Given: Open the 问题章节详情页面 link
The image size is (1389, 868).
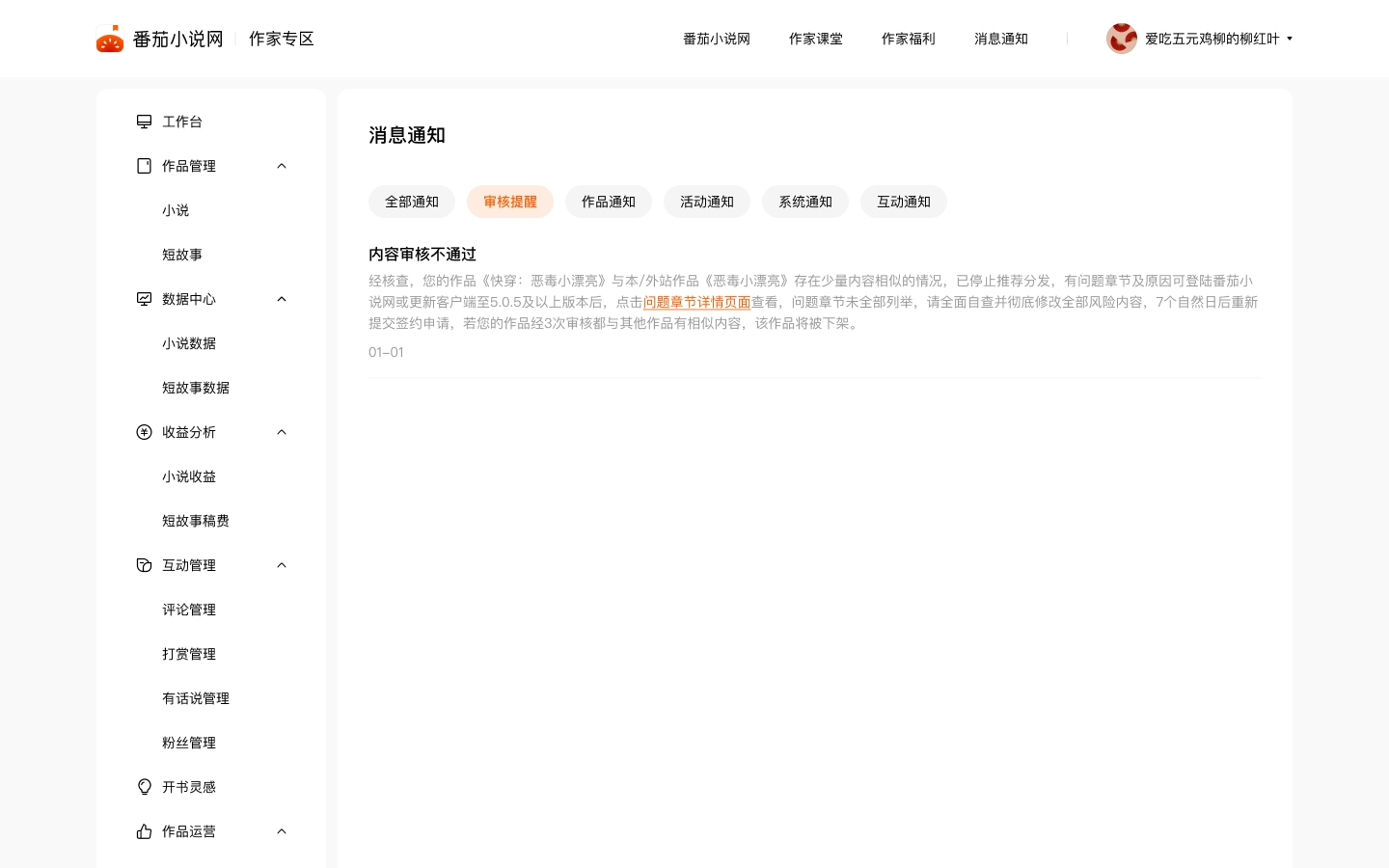Looking at the screenshot, I should pyautogui.click(x=696, y=302).
